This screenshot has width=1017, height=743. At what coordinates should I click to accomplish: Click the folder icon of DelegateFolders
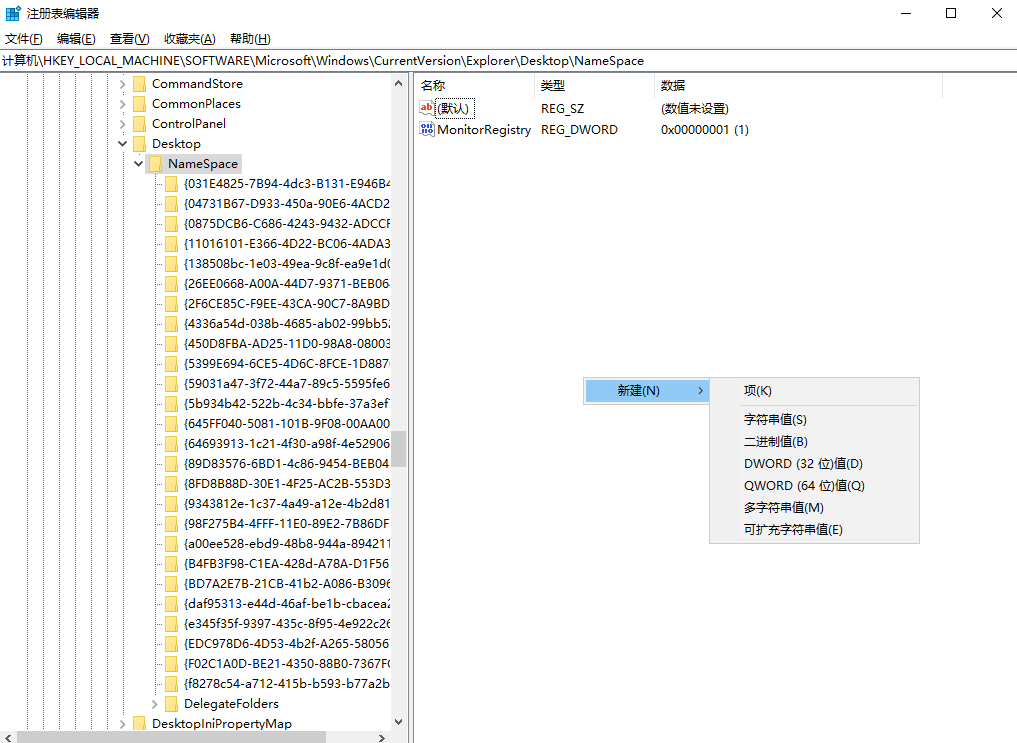pos(171,704)
